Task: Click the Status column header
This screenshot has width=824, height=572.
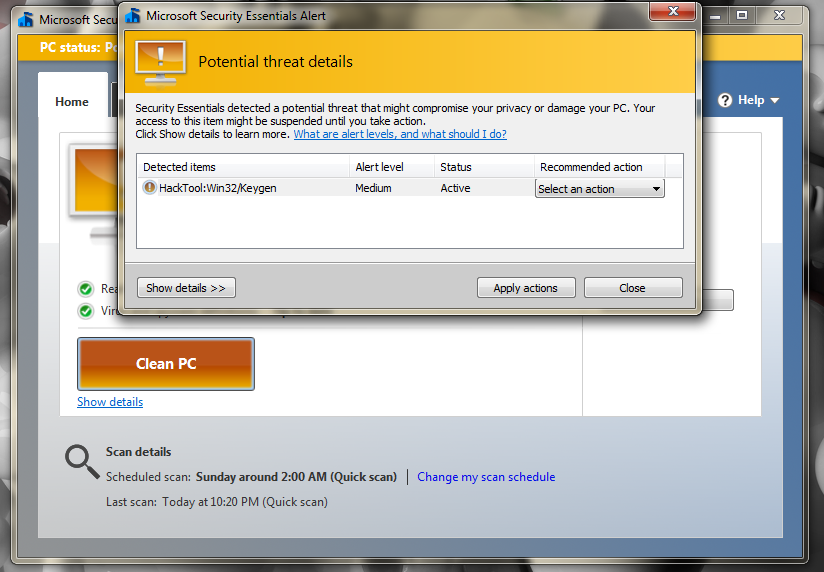Action: (484, 167)
